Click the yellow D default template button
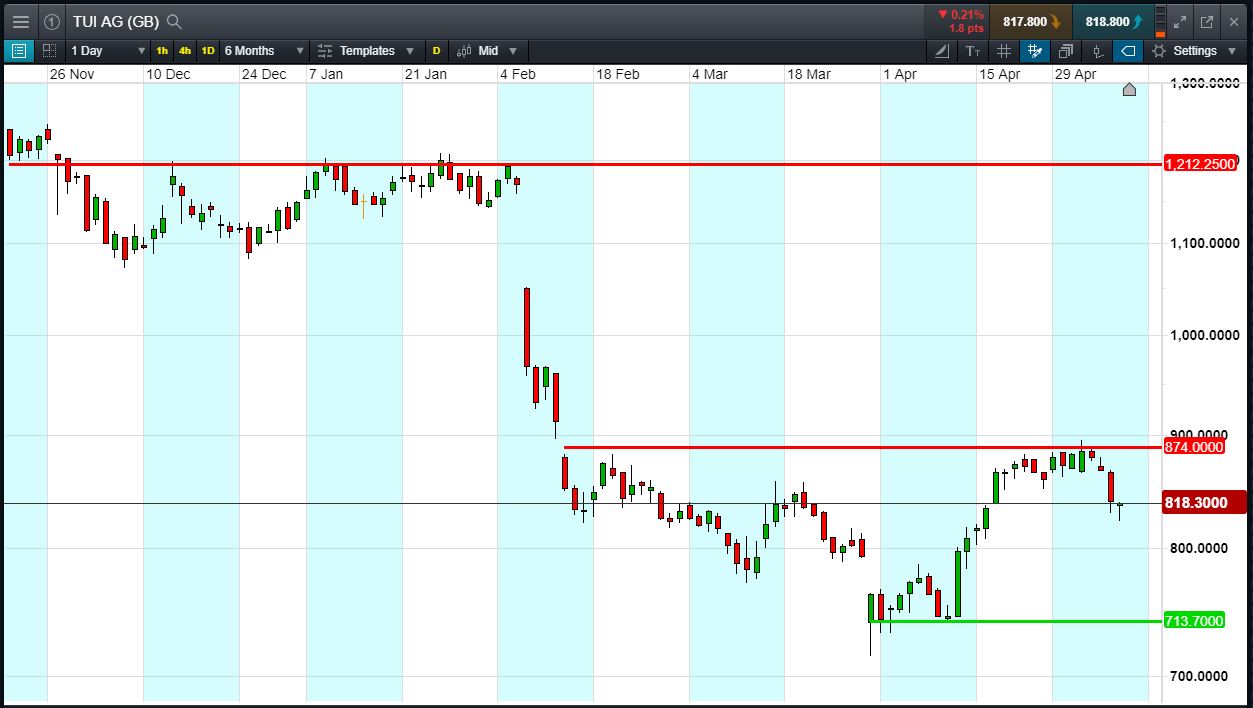1253x708 pixels. coord(436,50)
